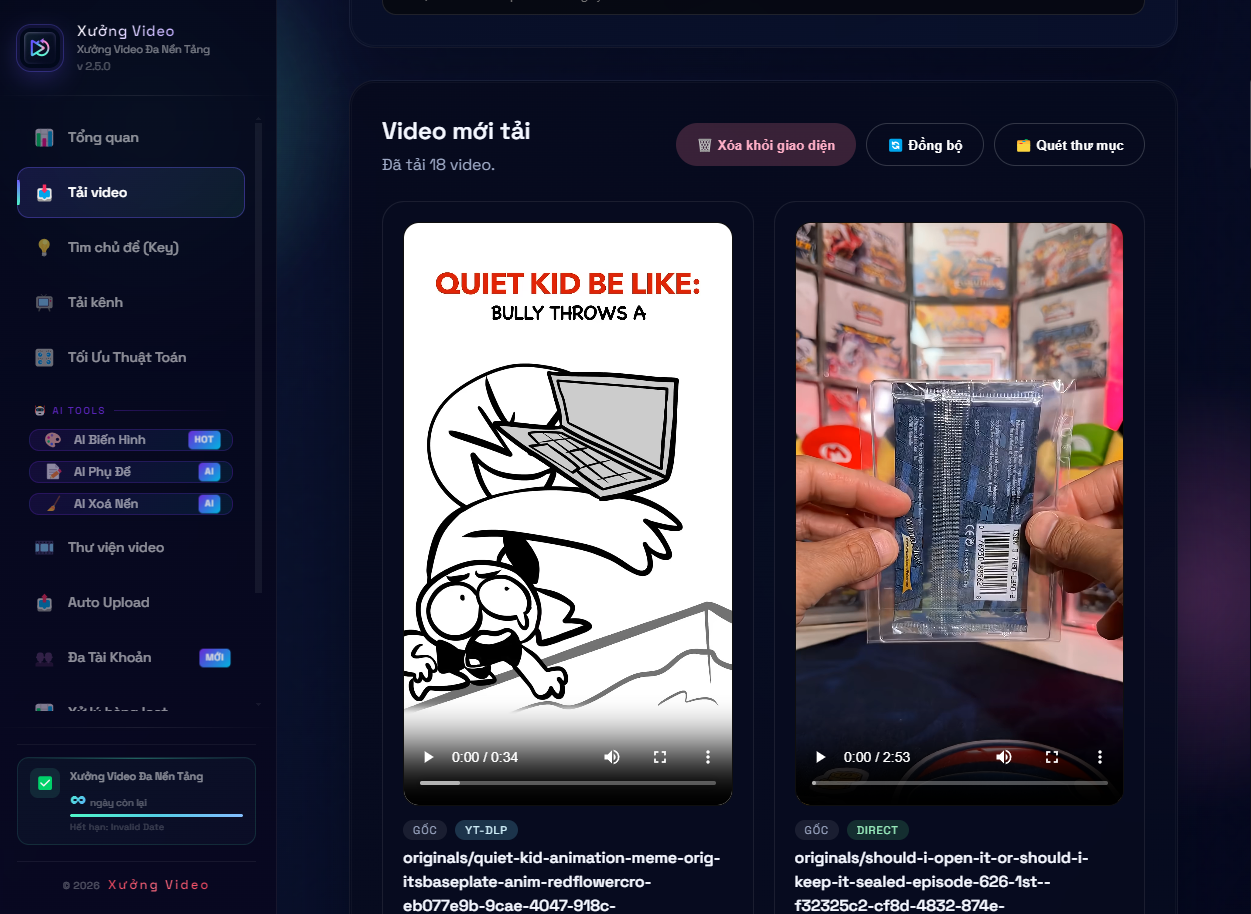Screen dimensions: 1251x914
Task: Click the MỚI badge on Đa Tài Khoản
Action: [214, 658]
